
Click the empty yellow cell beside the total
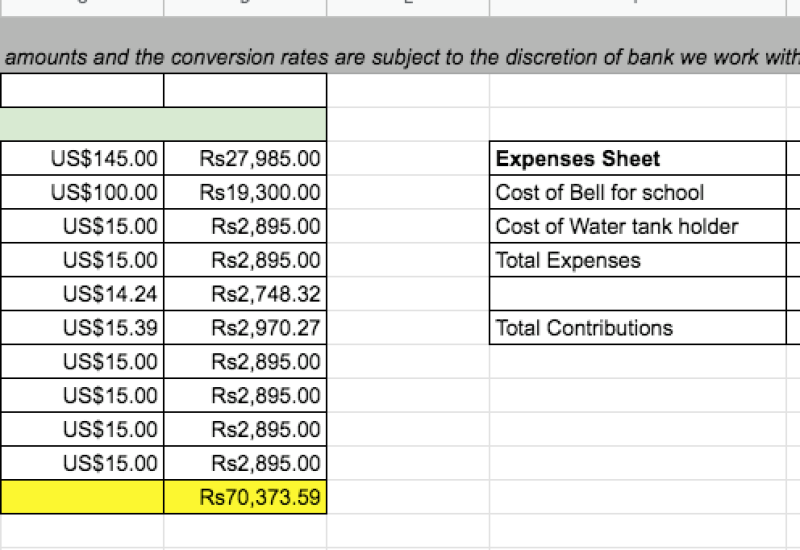(82, 497)
